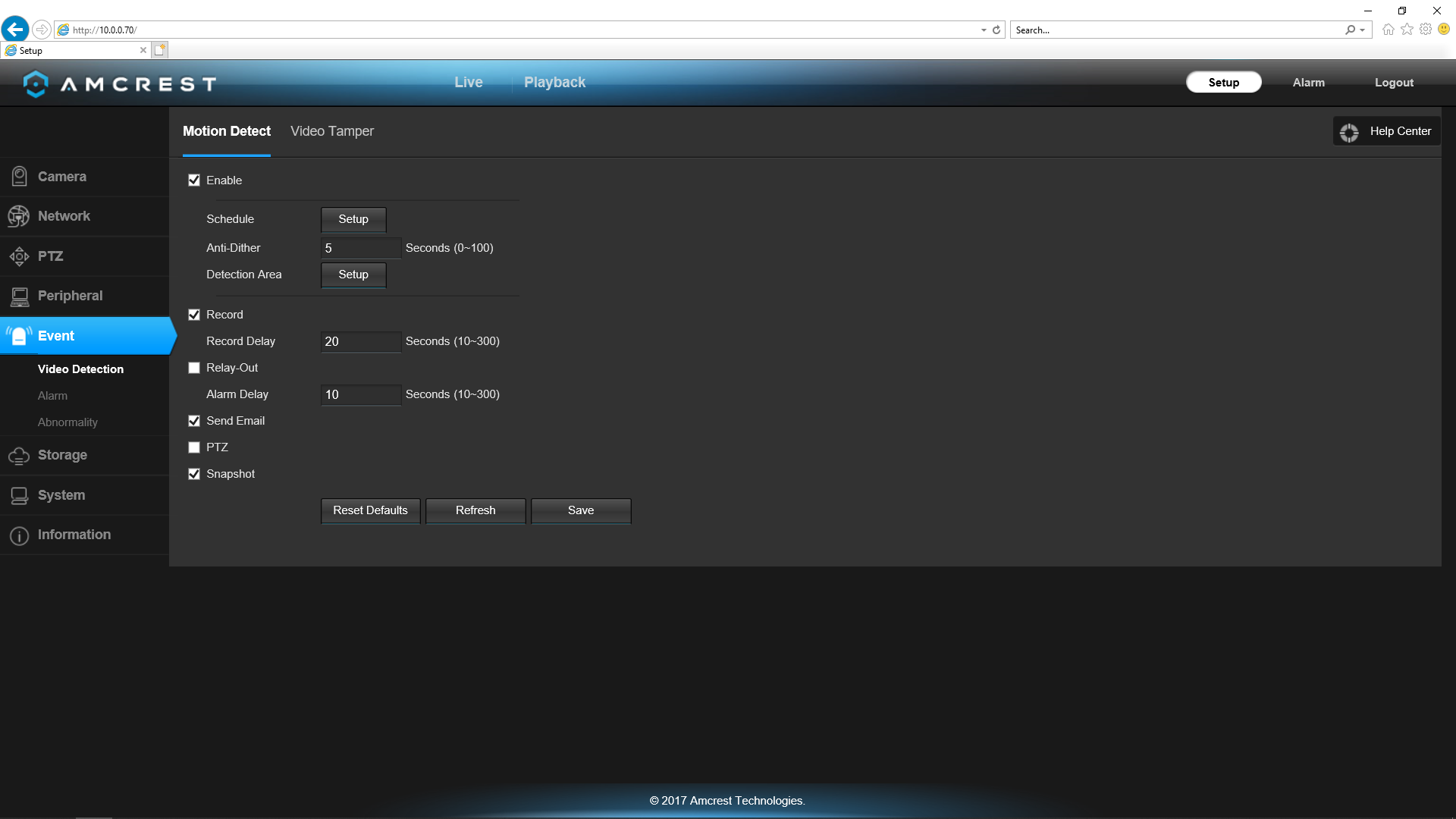Click the Peripheral device icon

pyautogui.click(x=20, y=297)
